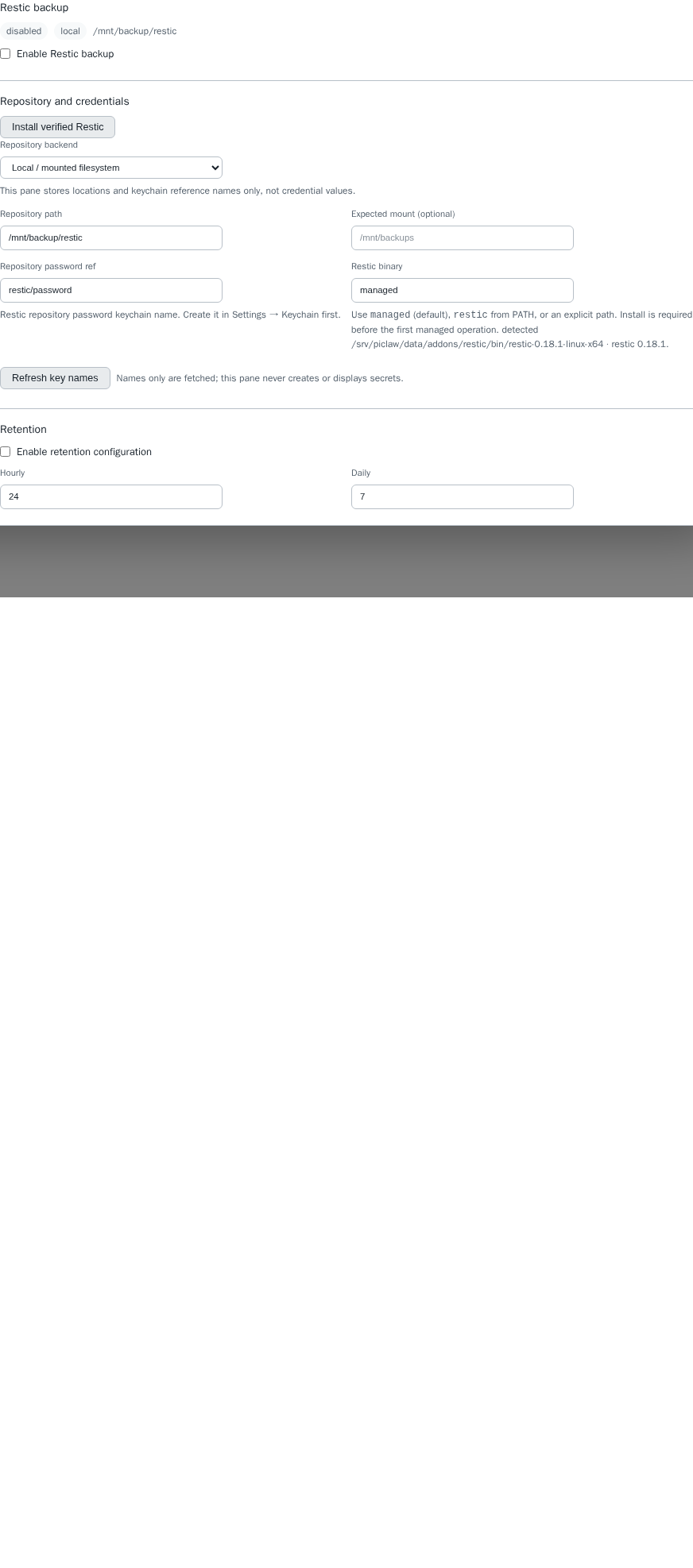Click the 'Restic backup' title
Image resolution: width=693 pixels, height=1568 pixels.
(x=34, y=8)
